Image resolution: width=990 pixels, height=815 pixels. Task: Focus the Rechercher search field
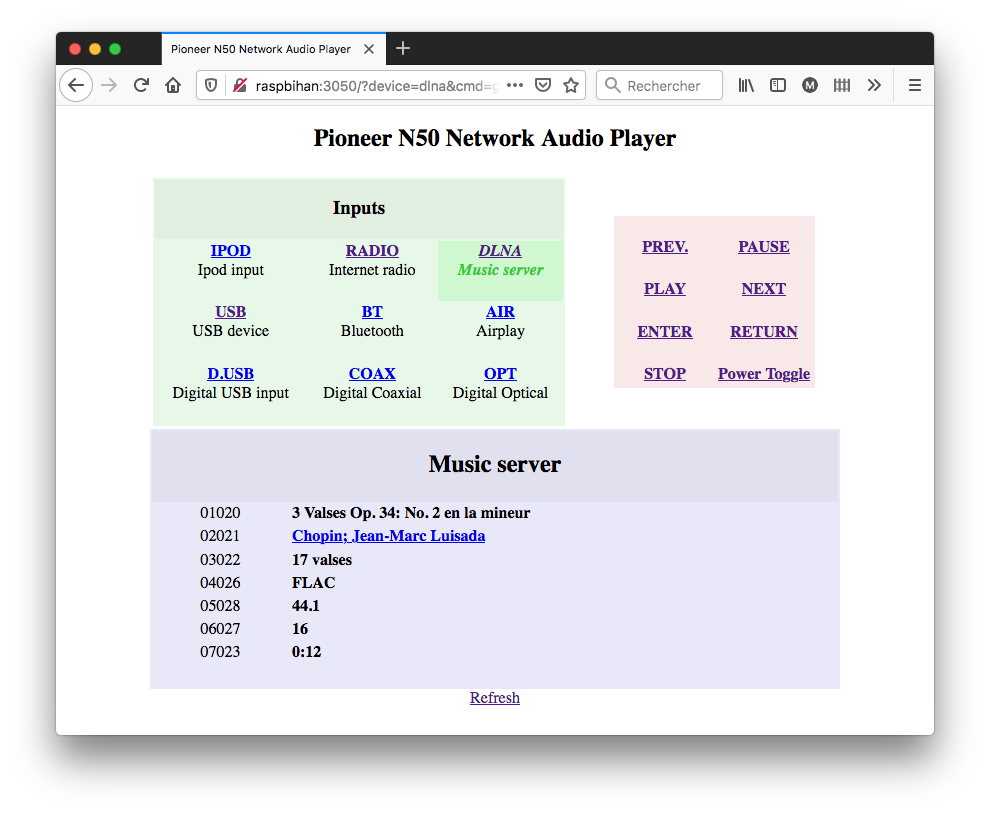[659, 85]
